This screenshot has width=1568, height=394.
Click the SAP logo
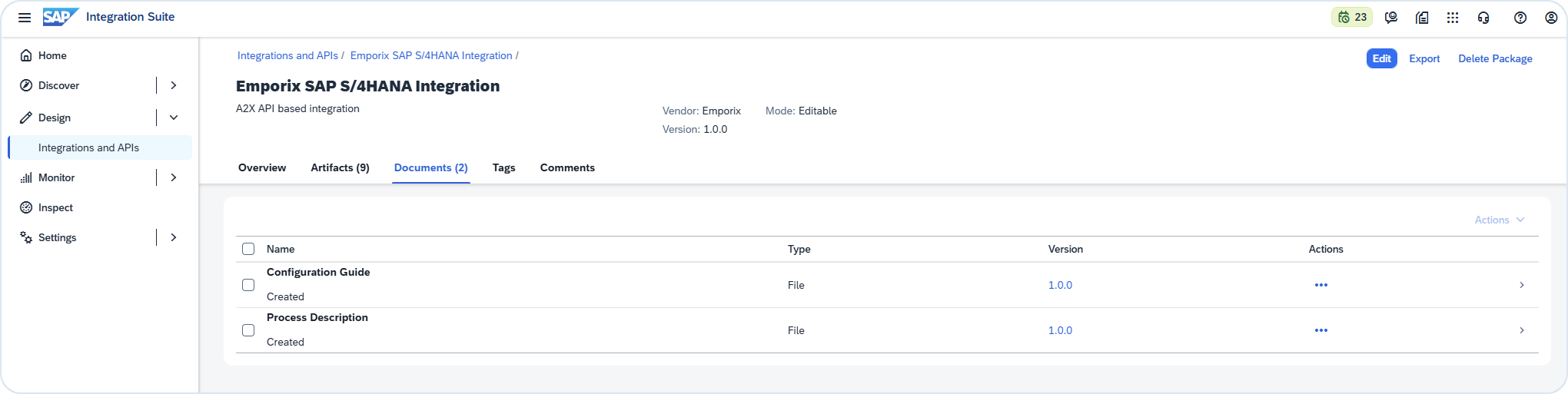[x=61, y=17]
